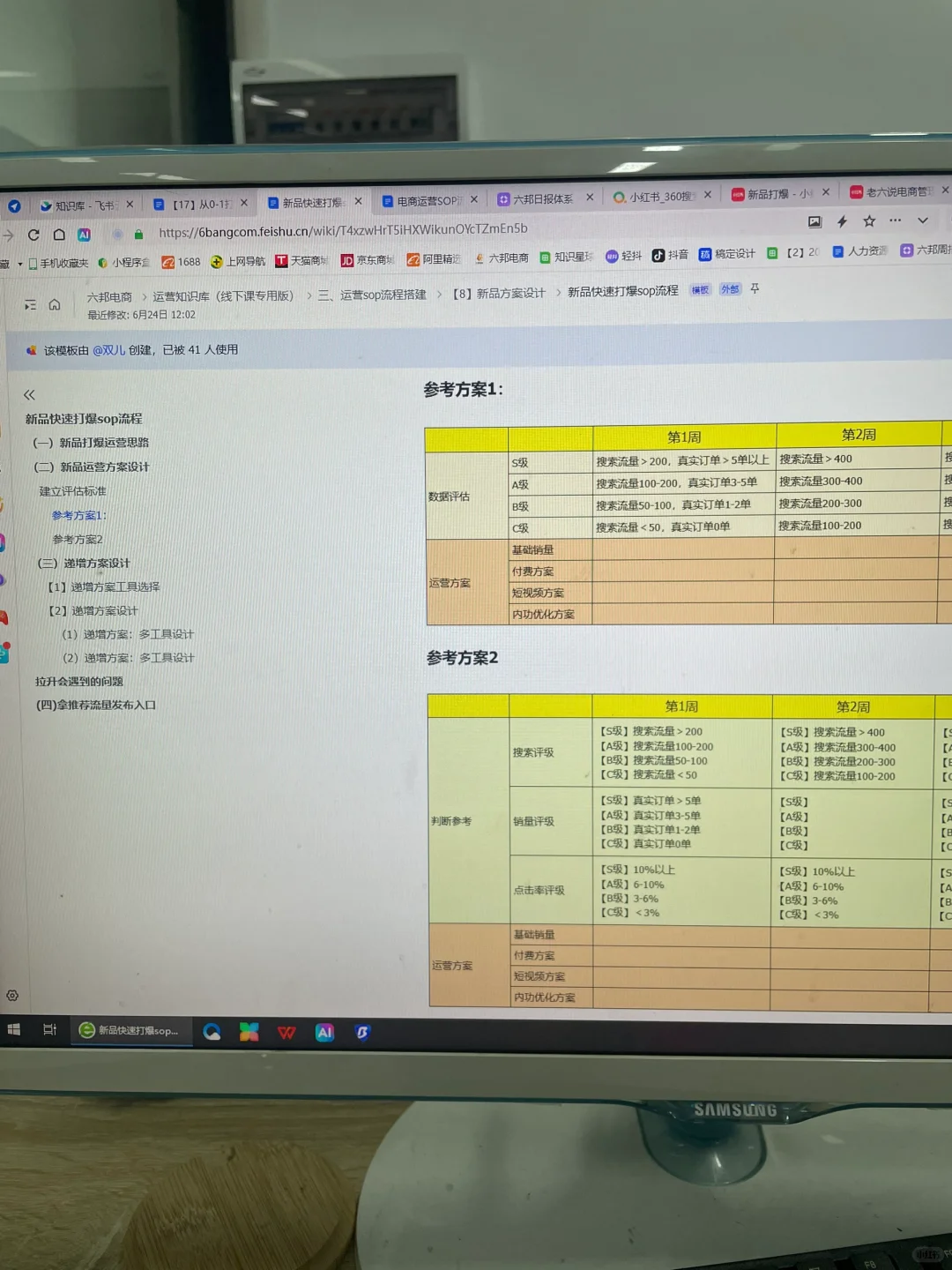The height and width of the screenshot is (1270, 952).
Task: Open the chevron dropdown beside the profile icon
Action: [x=922, y=220]
